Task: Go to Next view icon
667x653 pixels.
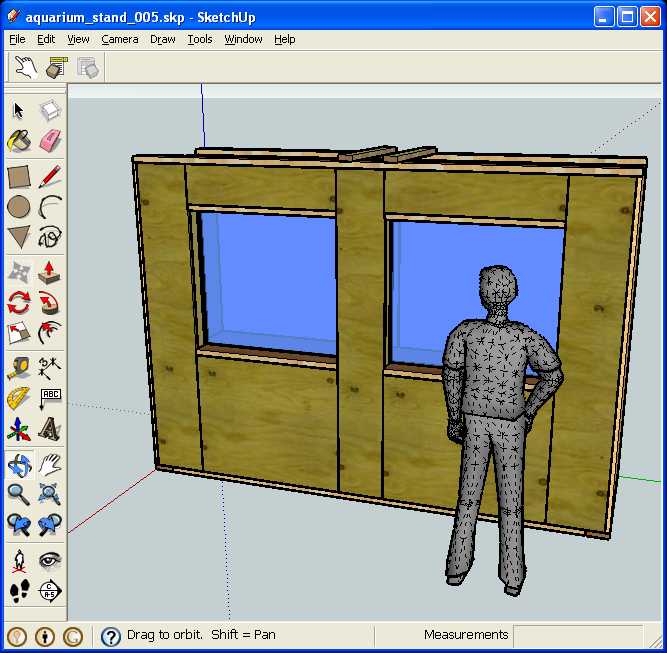Action: 50,525
